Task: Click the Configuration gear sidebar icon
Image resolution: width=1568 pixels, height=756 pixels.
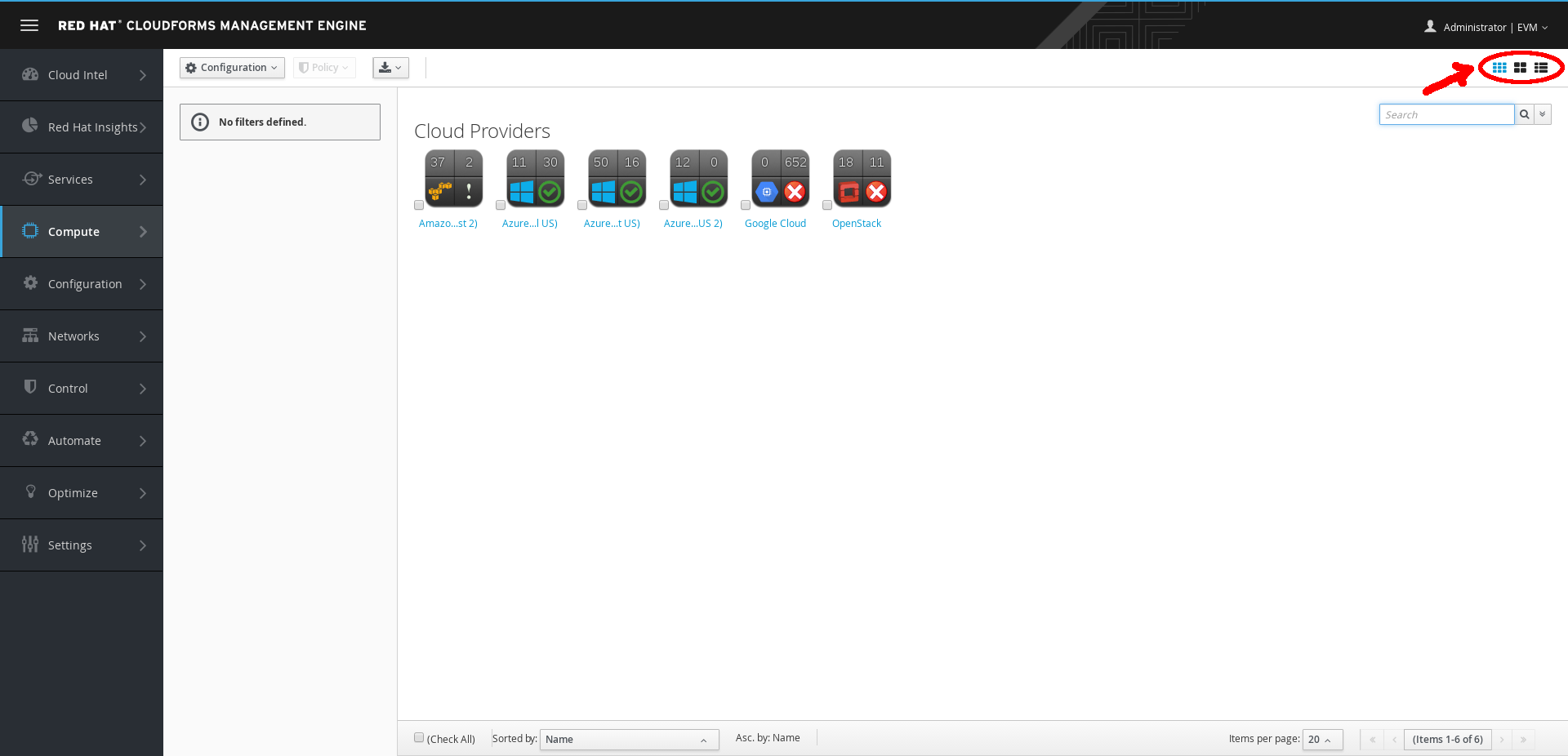Action: pyautogui.click(x=30, y=282)
